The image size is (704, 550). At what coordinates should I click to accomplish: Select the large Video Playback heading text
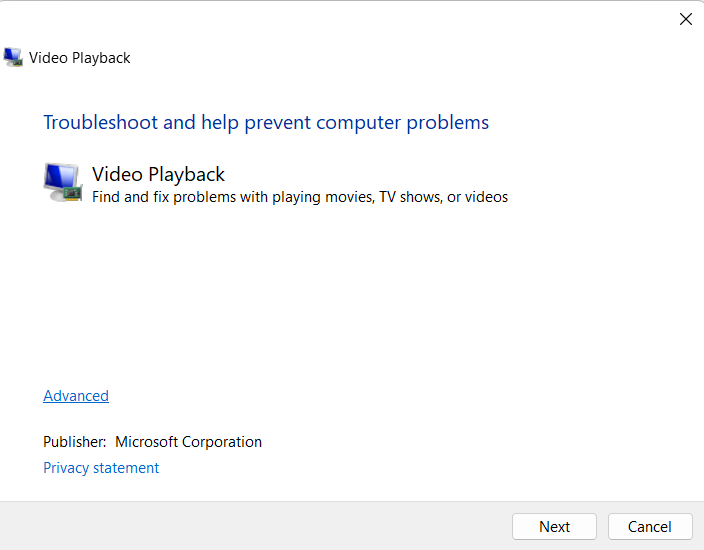tap(158, 174)
